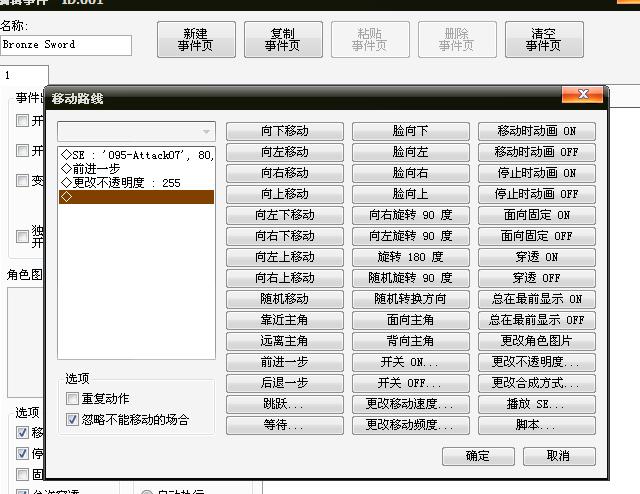The image size is (640, 494).
Task: Open 更改合成方式... dialog
Action: tap(537, 383)
